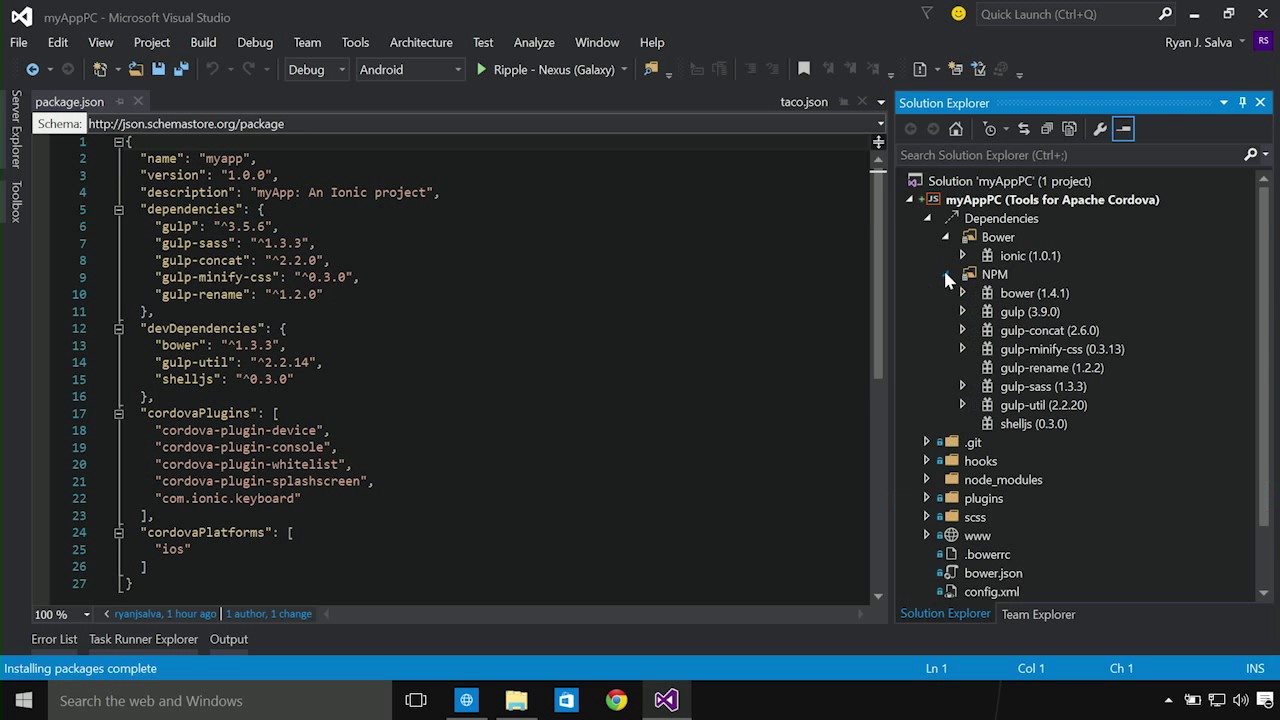Open the Error List tab
1280x720 pixels.
[x=54, y=639]
